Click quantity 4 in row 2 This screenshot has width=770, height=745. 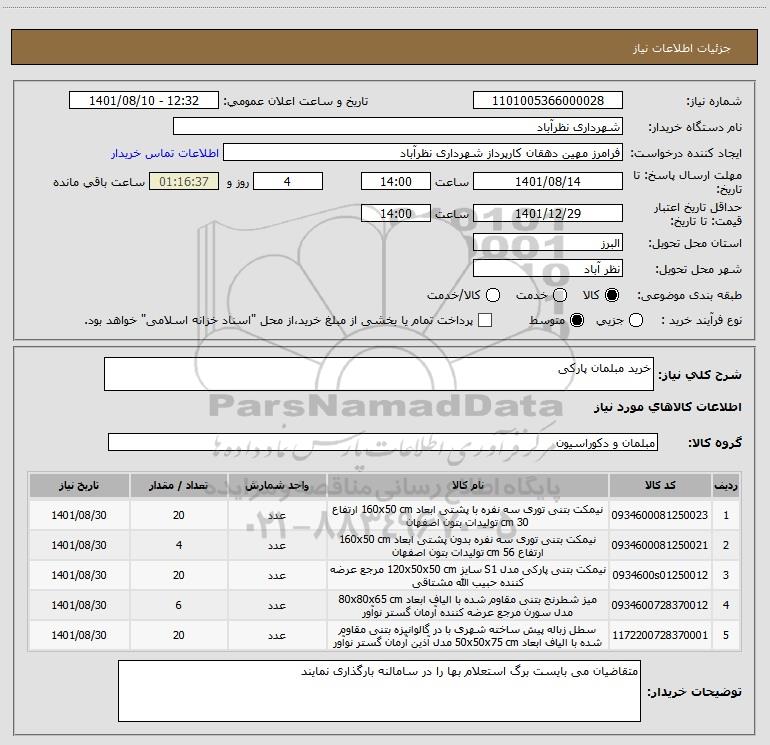click(178, 545)
